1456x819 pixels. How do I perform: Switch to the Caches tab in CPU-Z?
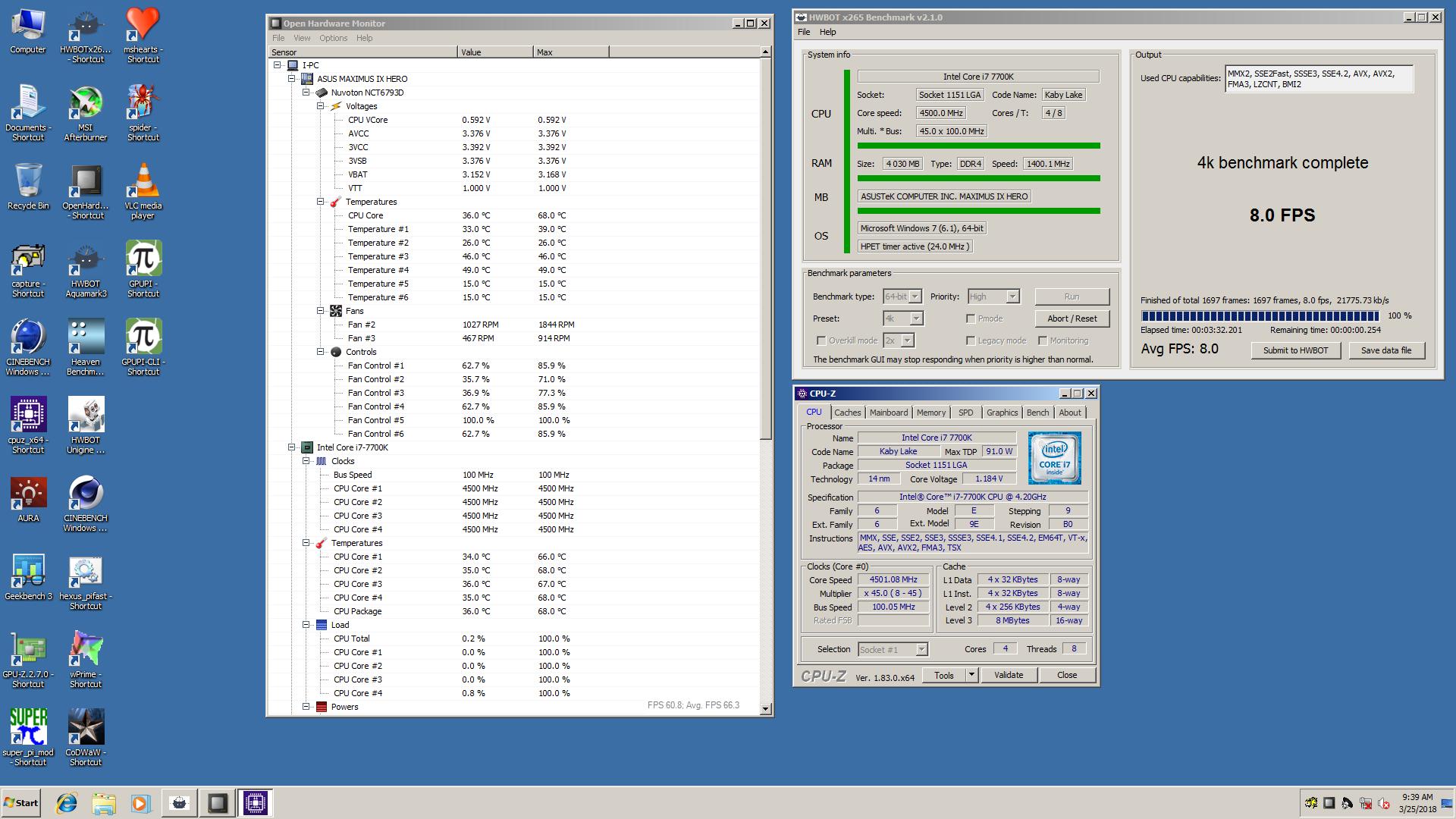(x=847, y=413)
